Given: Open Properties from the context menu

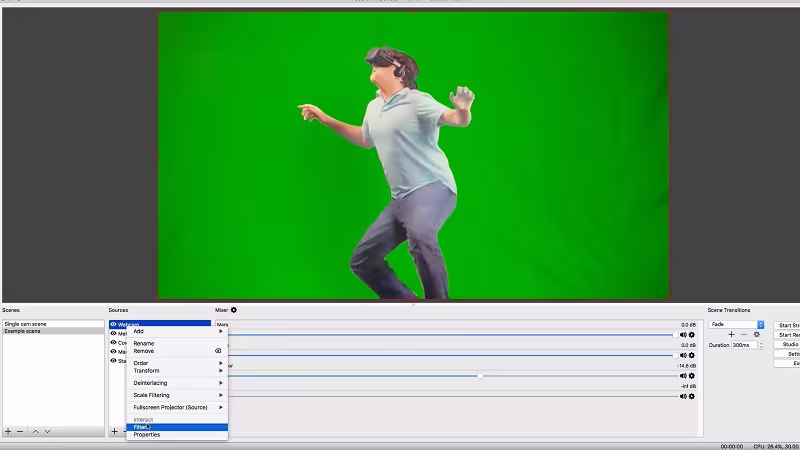Looking at the screenshot, I should pyautogui.click(x=177, y=435).
